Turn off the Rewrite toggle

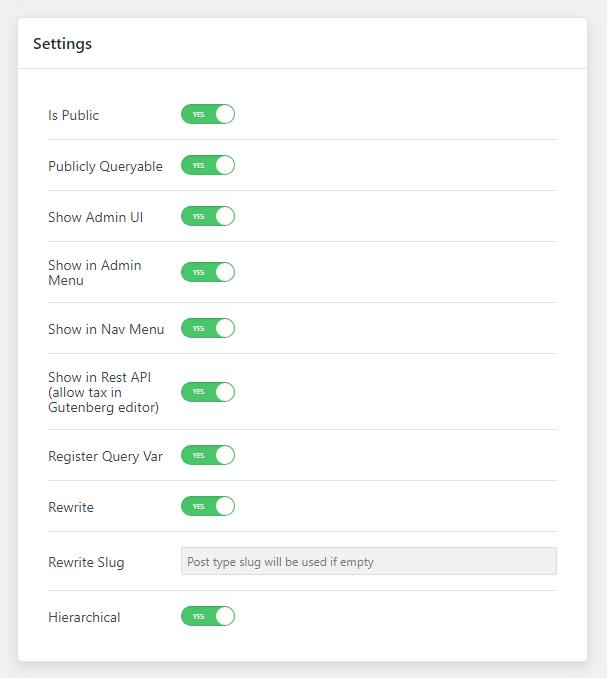[208, 506]
